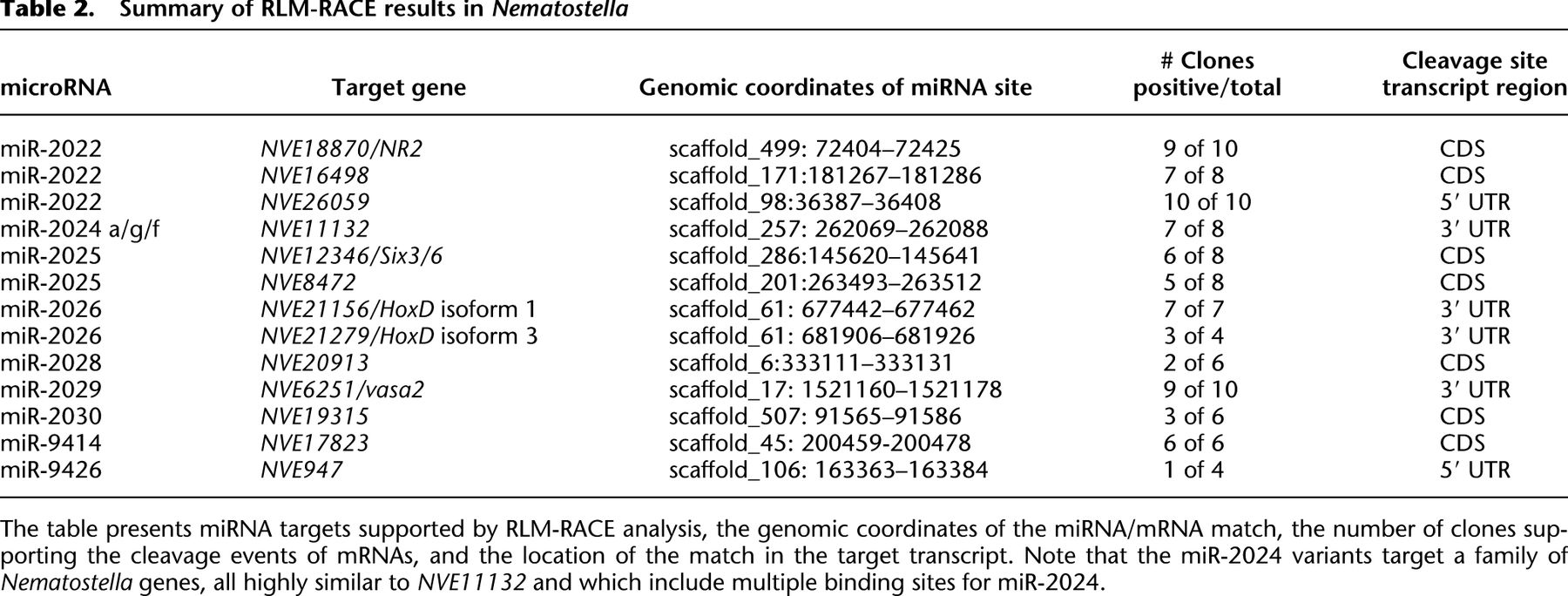This screenshot has width=1568, height=596.
Task: Select coordinates scaffold_499: 72404–72425
Action: 814,149
